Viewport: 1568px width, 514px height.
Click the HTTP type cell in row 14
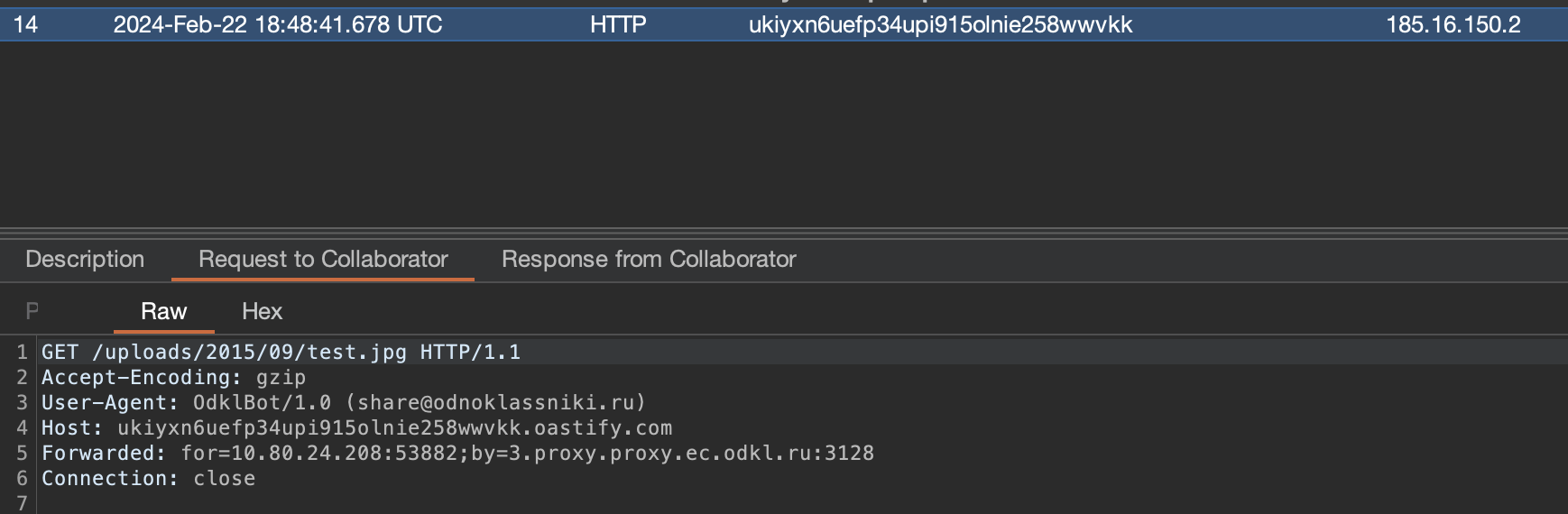click(x=618, y=25)
